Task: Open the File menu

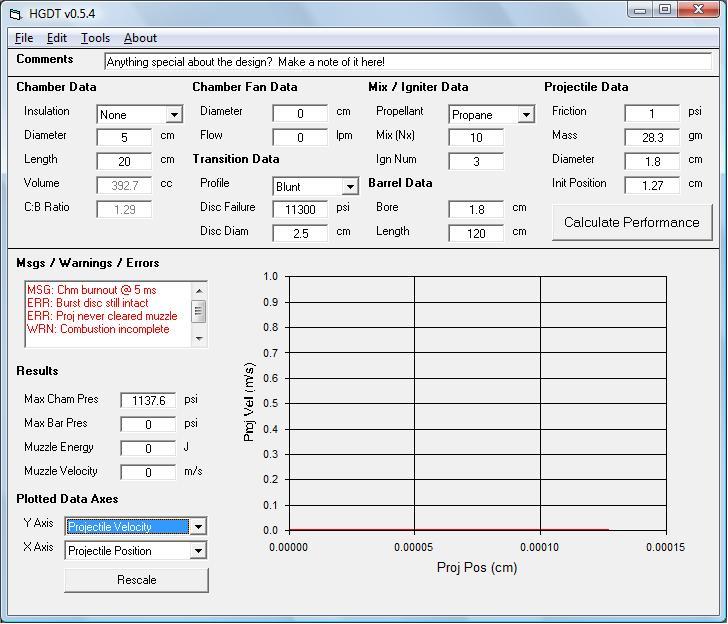Action: pyautogui.click(x=24, y=38)
